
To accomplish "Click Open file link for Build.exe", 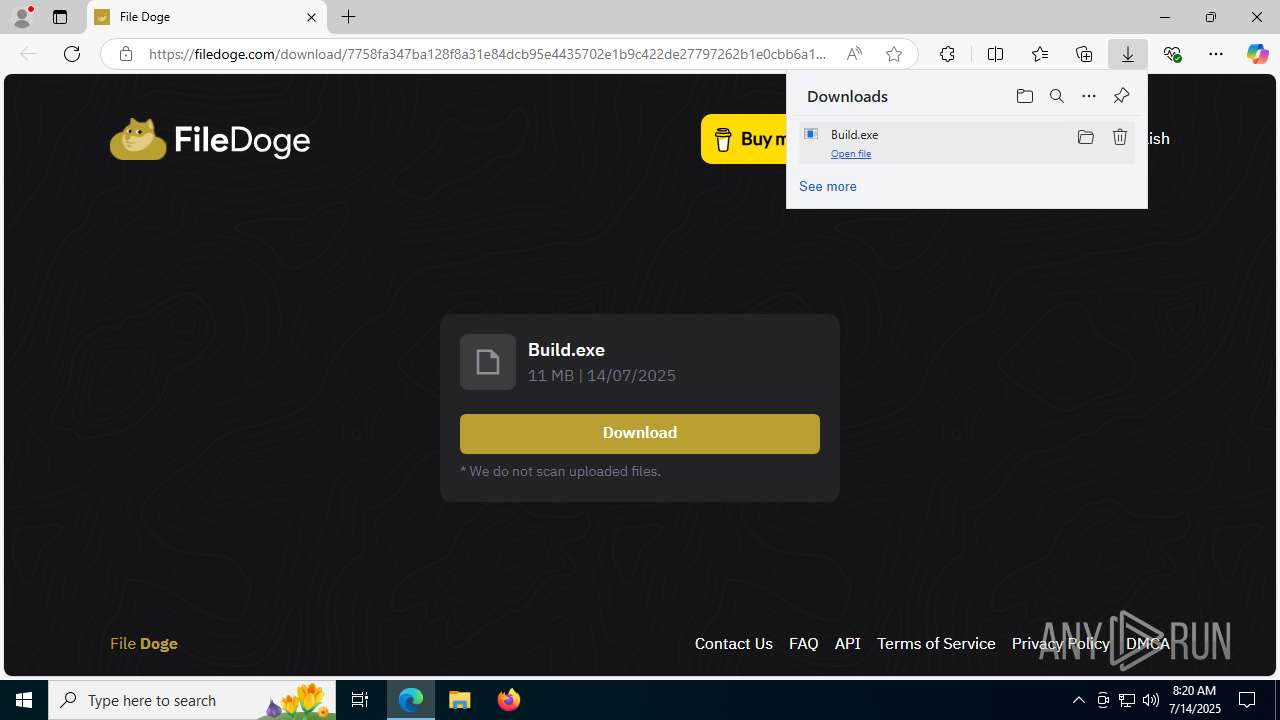I will click(x=851, y=154).
